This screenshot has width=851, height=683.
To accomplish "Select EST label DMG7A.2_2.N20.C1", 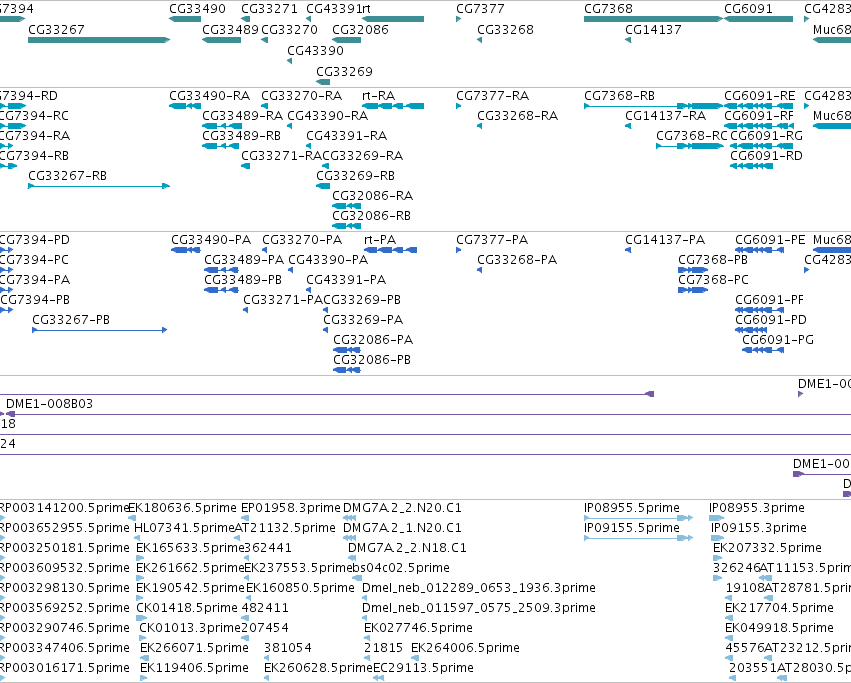I will pyautogui.click(x=403, y=508).
